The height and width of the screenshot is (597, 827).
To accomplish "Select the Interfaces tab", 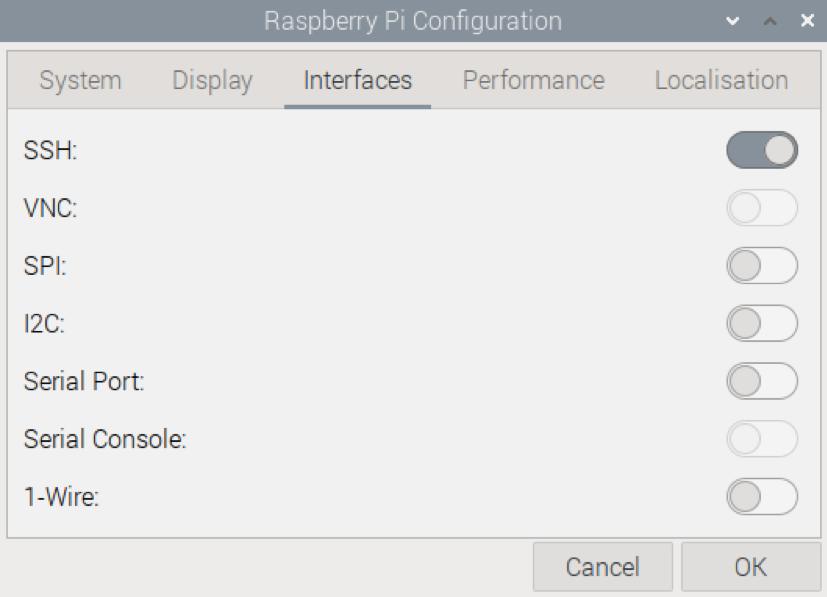I will (357, 81).
